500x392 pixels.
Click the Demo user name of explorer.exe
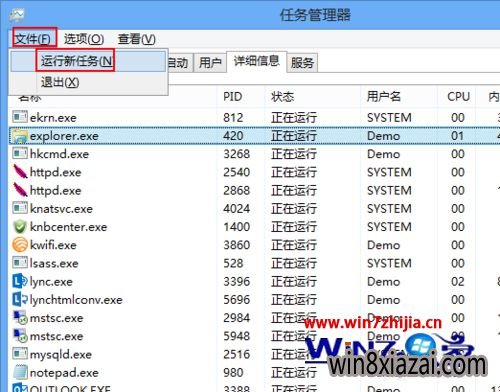pyautogui.click(x=383, y=136)
